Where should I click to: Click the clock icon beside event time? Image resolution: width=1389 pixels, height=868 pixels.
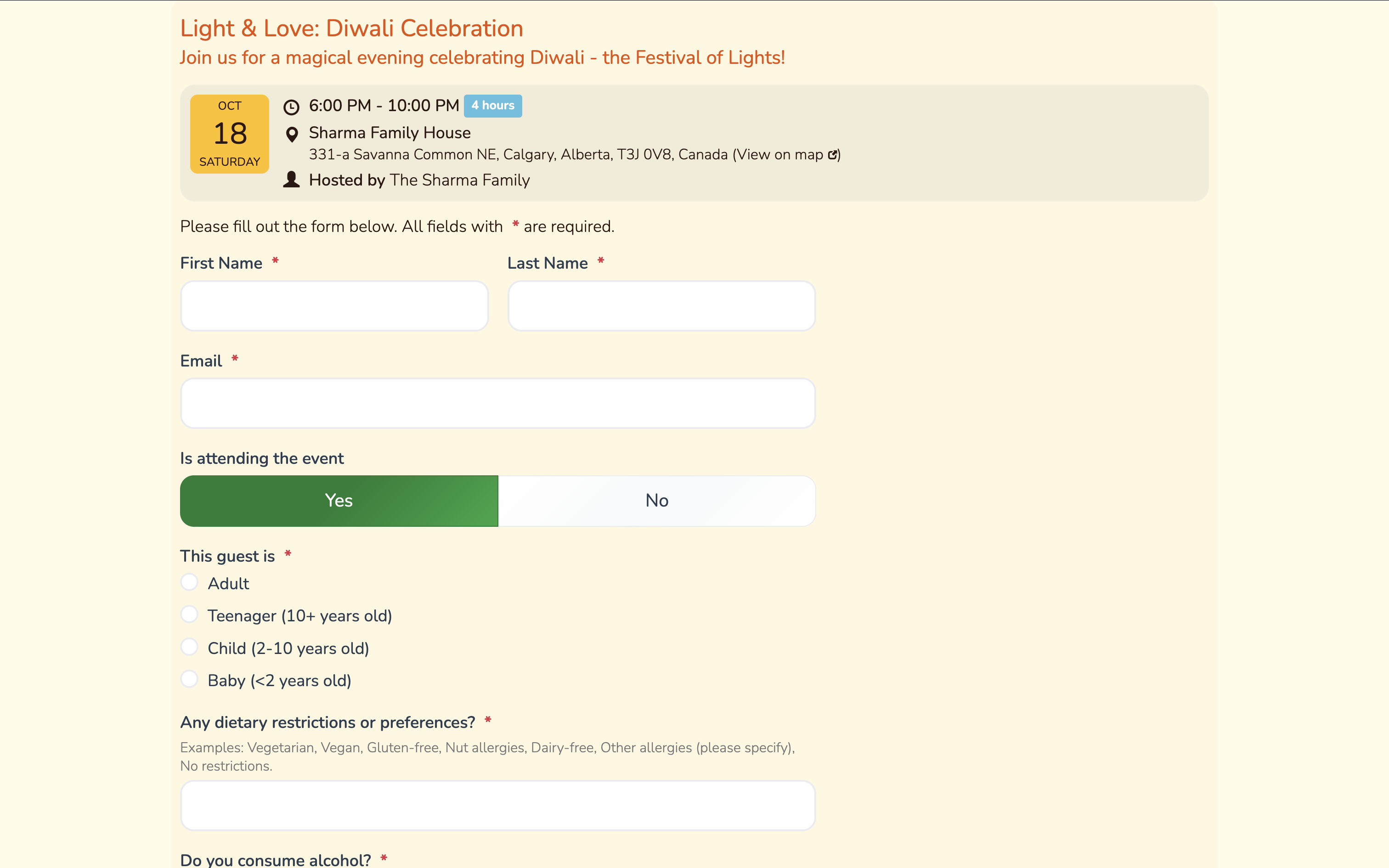292,107
